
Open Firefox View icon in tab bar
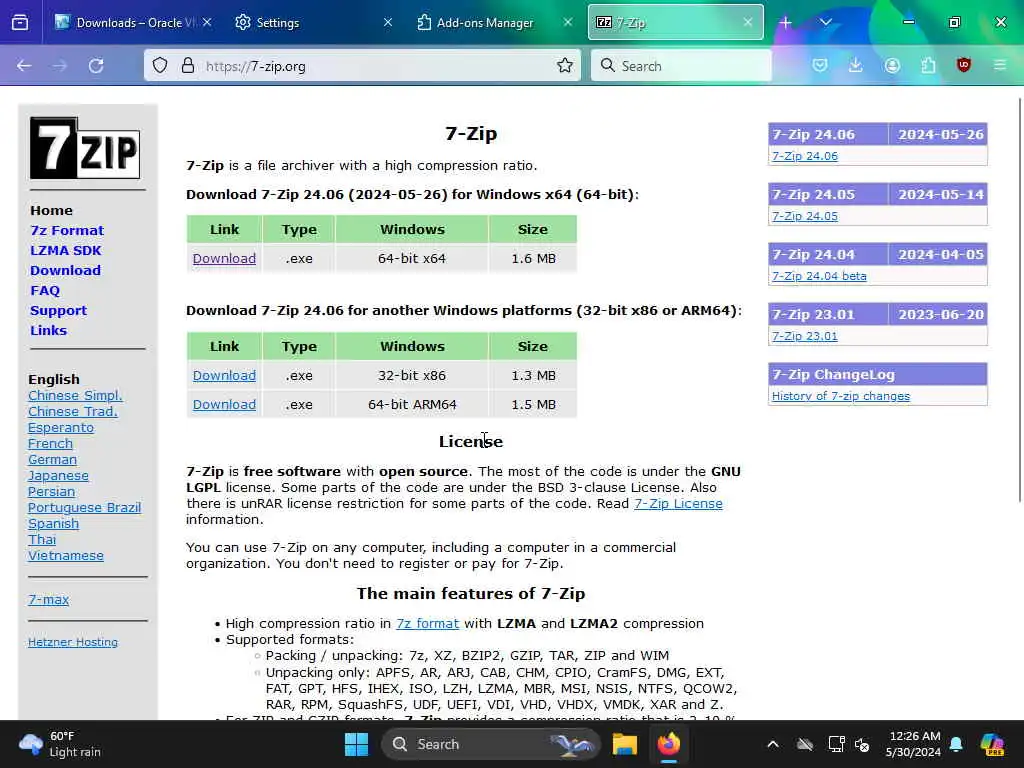[x=20, y=22]
